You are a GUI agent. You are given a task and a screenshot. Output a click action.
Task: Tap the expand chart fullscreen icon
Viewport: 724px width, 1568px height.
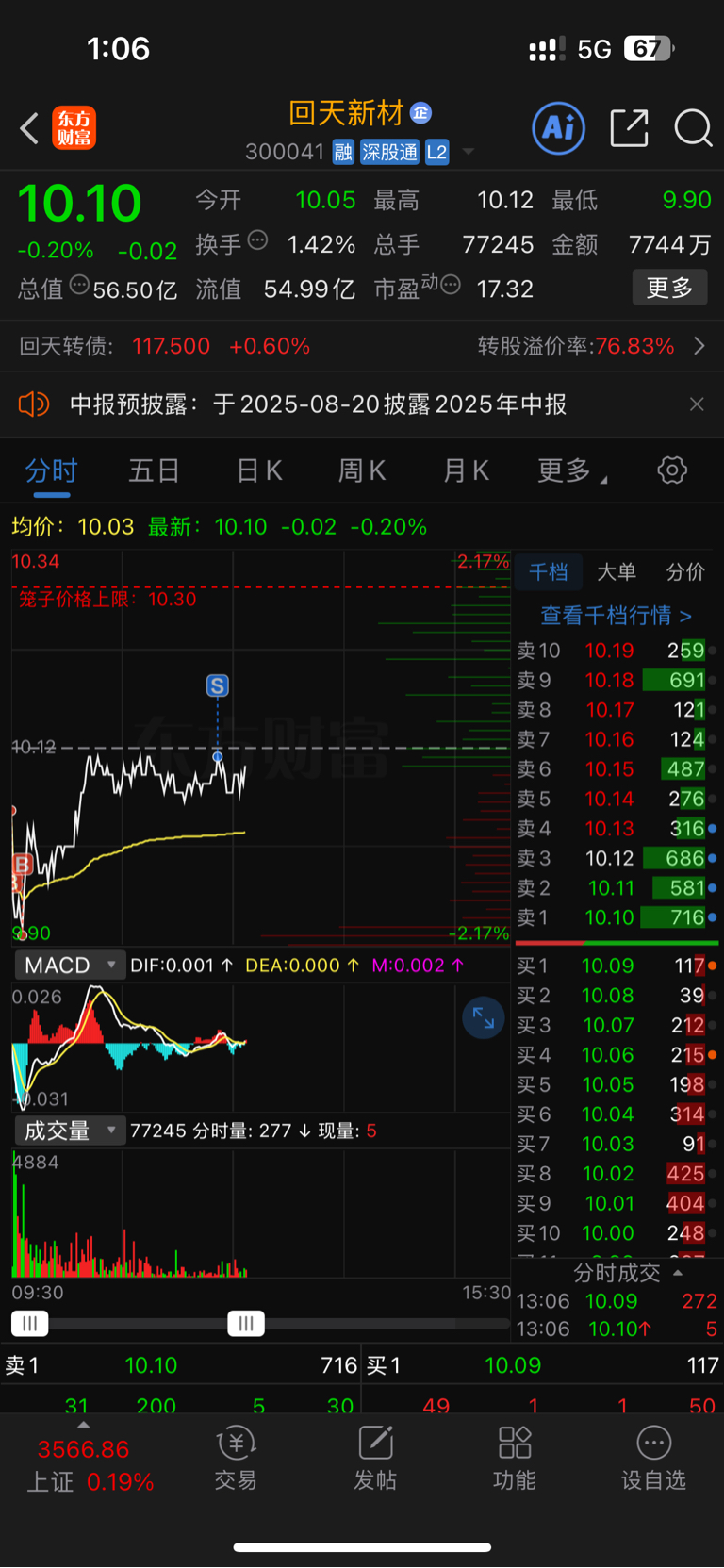[x=484, y=1017]
